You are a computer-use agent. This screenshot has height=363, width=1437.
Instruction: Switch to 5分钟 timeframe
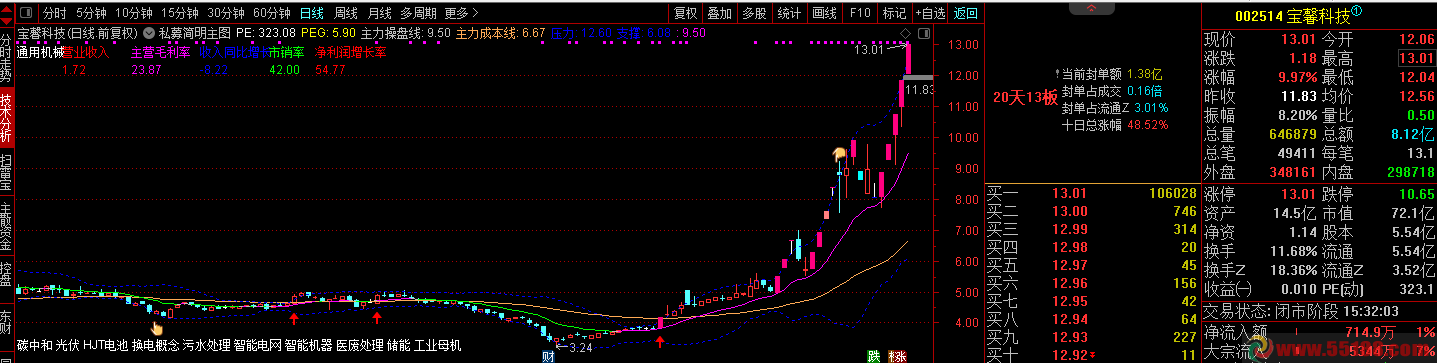pos(90,13)
